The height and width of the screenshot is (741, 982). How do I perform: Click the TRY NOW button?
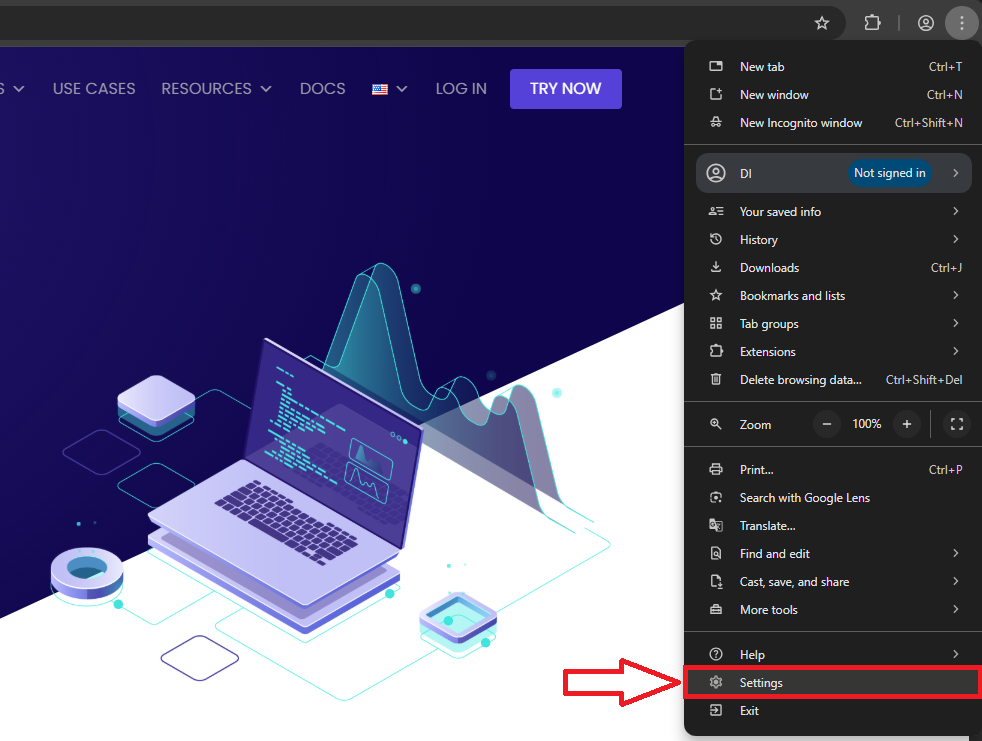[565, 89]
